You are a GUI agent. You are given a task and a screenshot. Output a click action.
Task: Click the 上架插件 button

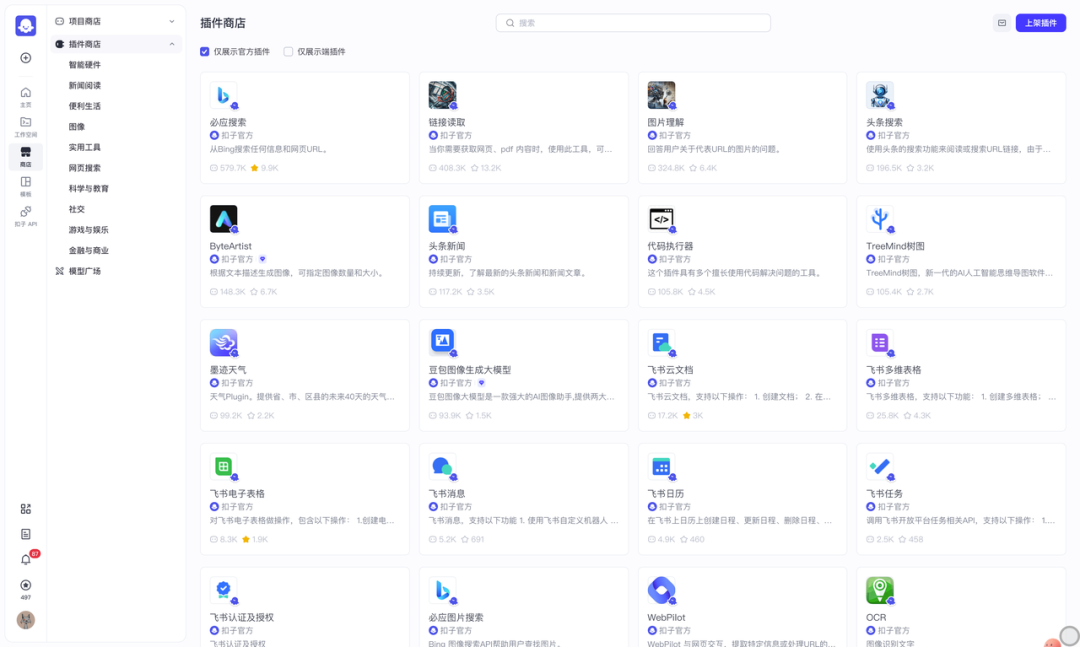click(1041, 23)
